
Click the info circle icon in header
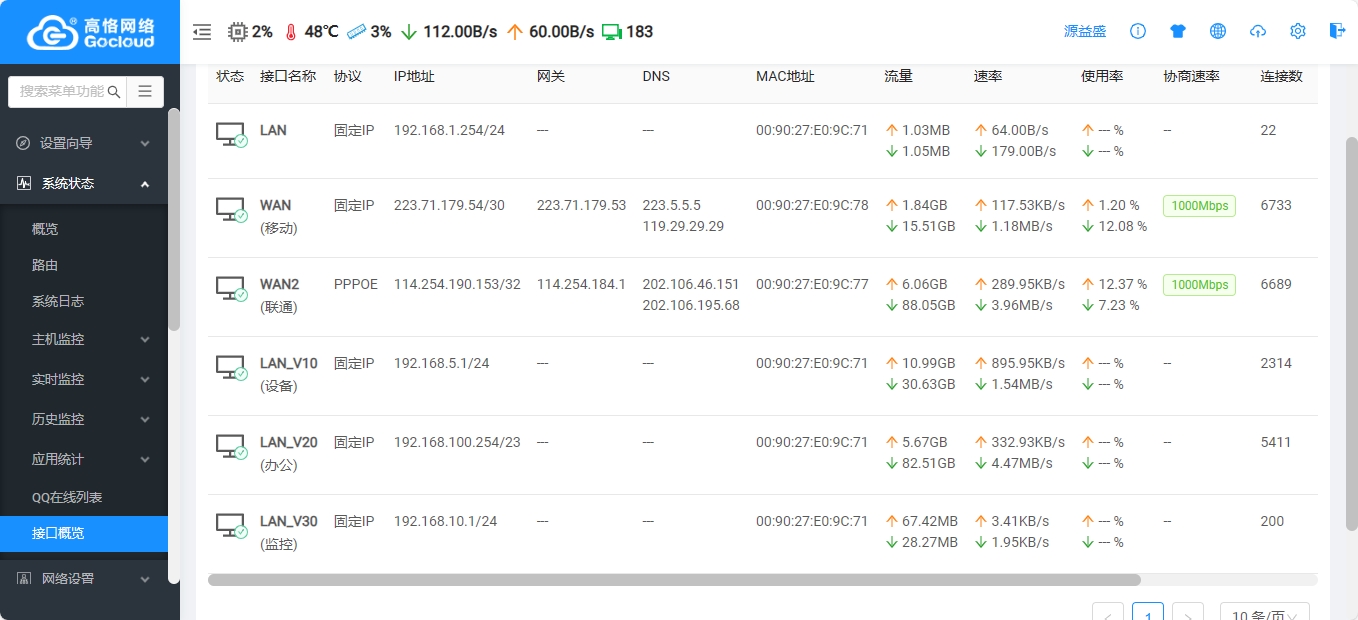click(1138, 31)
